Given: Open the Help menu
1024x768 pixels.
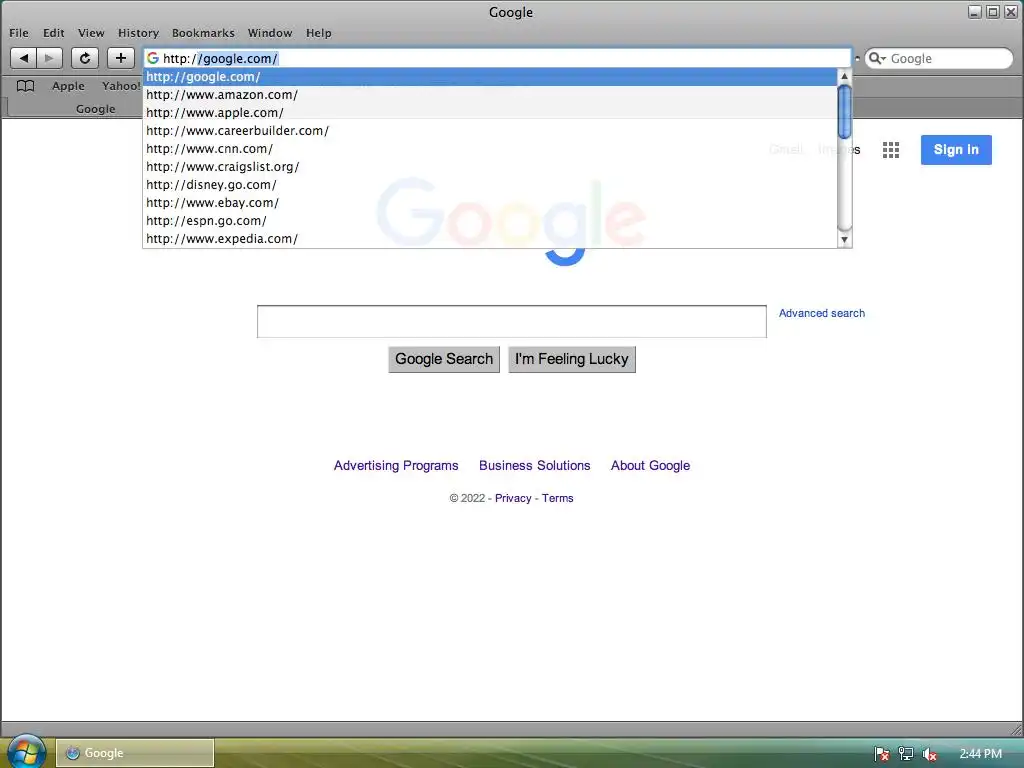Looking at the screenshot, I should [319, 33].
